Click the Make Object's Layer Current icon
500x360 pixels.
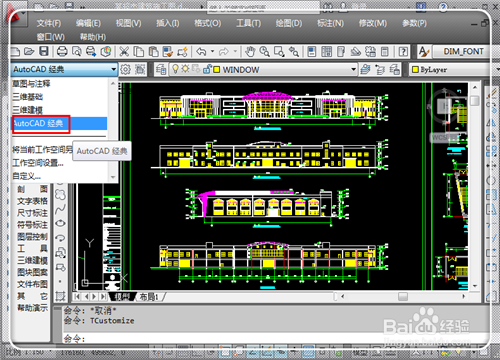coord(365,69)
